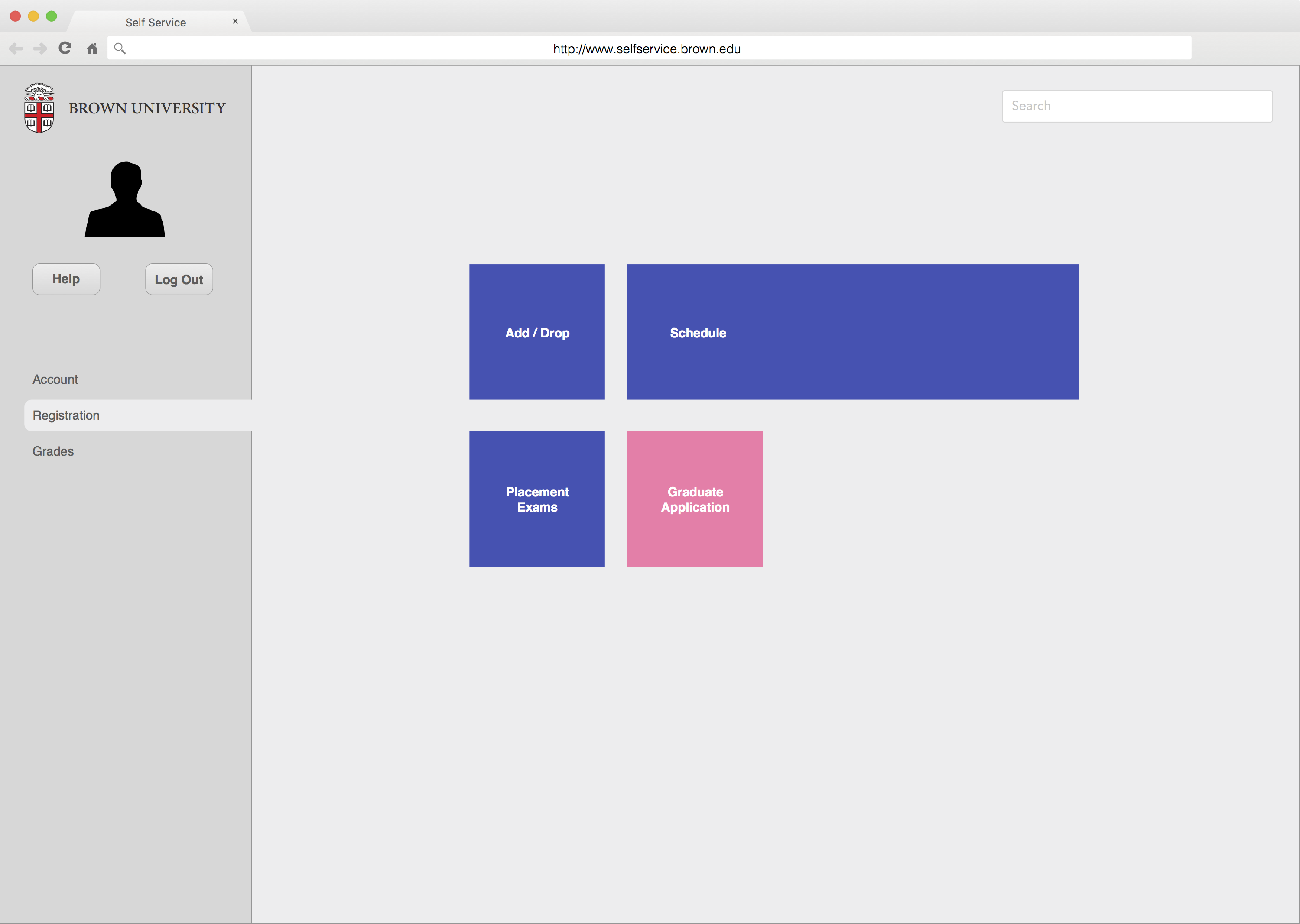Click the BROWN UNIVERSITY title text

[147, 108]
